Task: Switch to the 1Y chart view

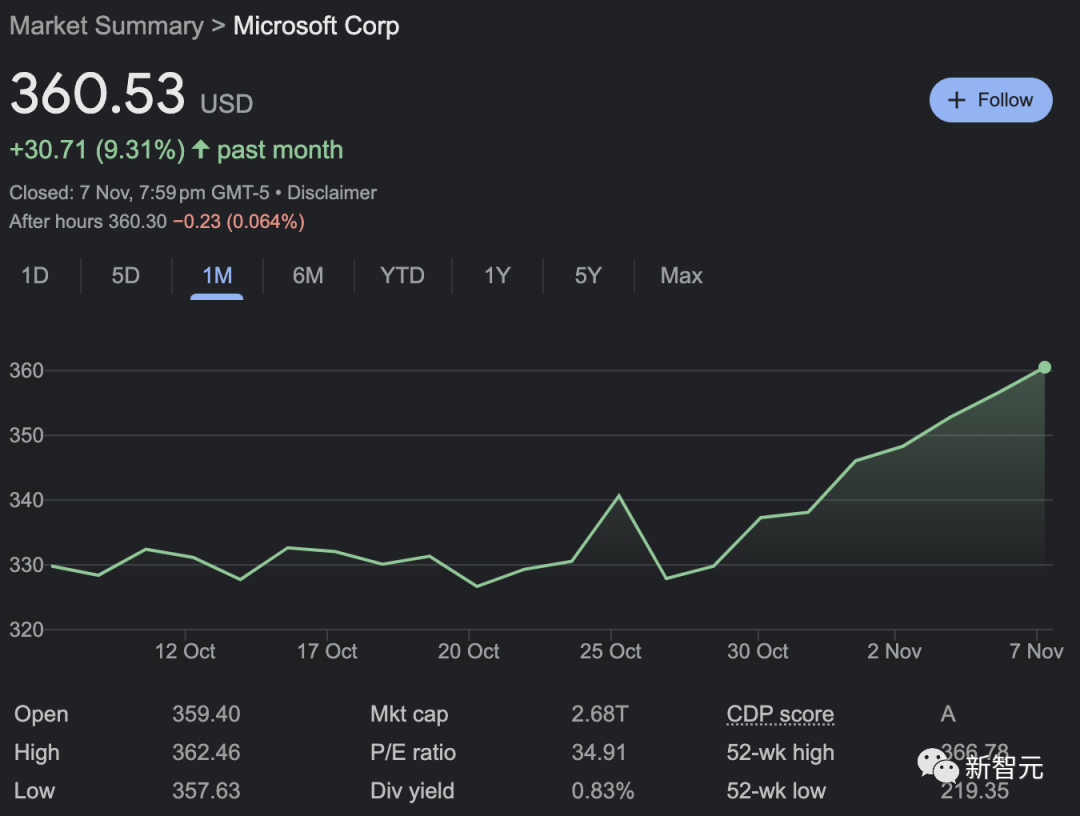Action: 497,276
